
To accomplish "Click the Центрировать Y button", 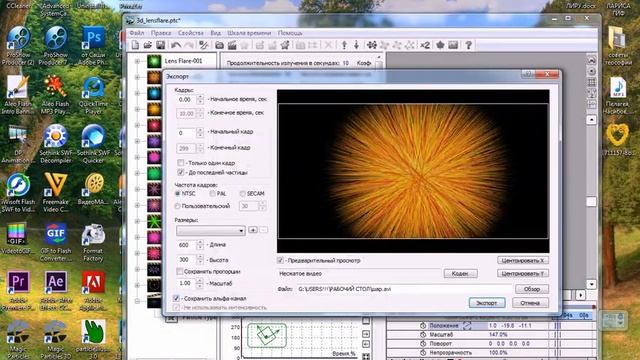I will [x=523, y=273].
